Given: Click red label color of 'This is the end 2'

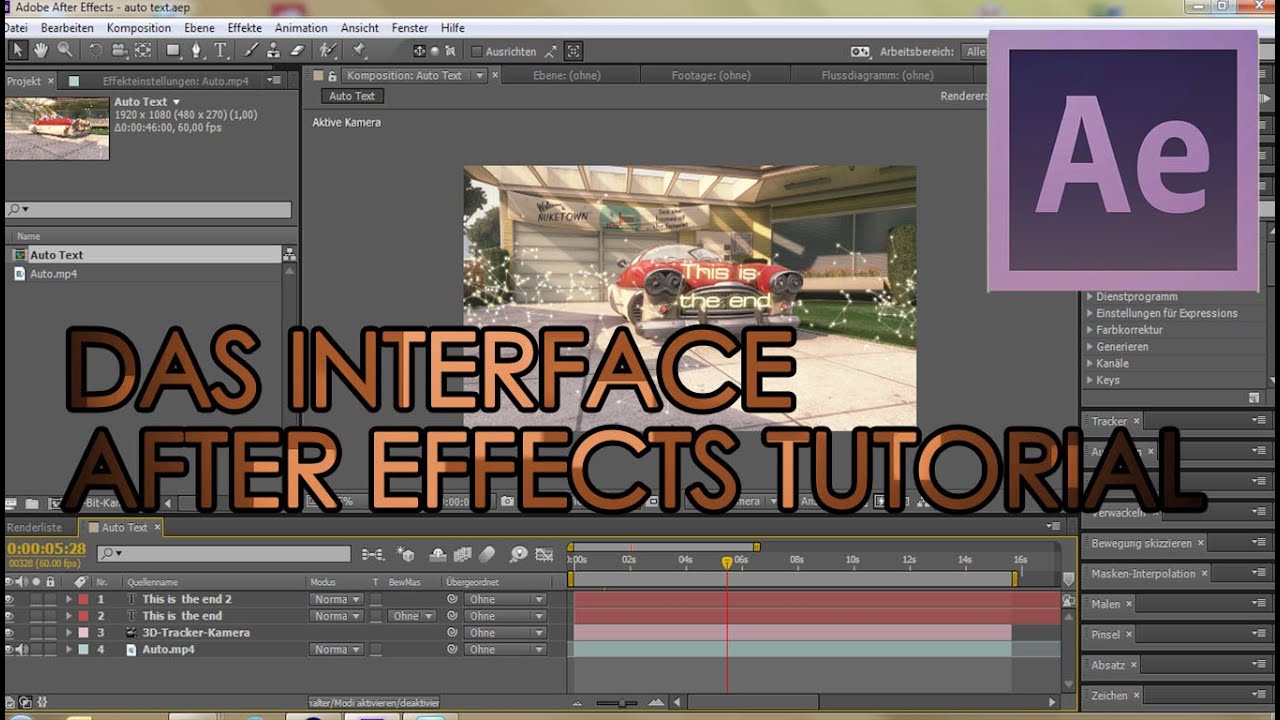Looking at the screenshot, I should [x=83, y=599].
